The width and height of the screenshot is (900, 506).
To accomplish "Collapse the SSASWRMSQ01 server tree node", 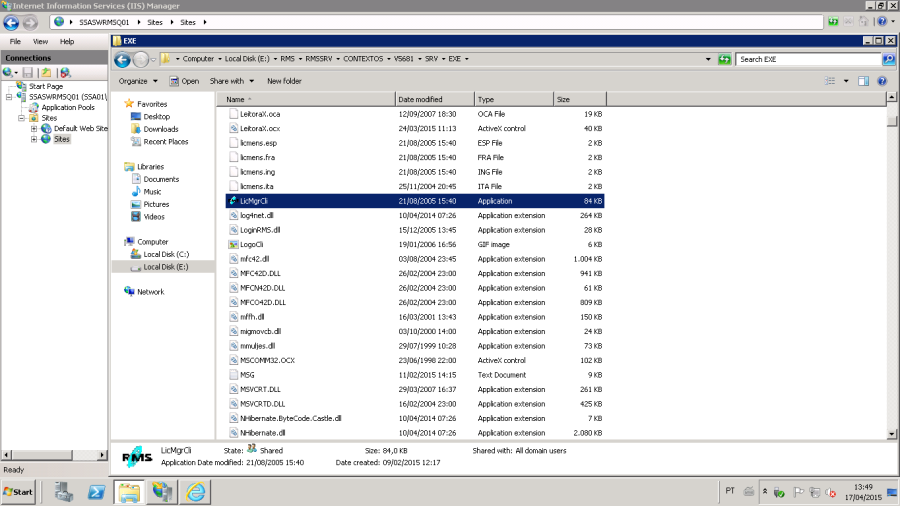I will pos(9,97).
